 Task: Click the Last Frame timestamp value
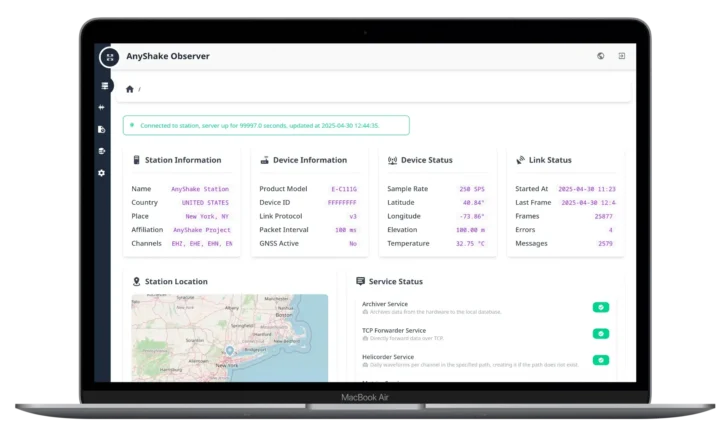(589, 203)
